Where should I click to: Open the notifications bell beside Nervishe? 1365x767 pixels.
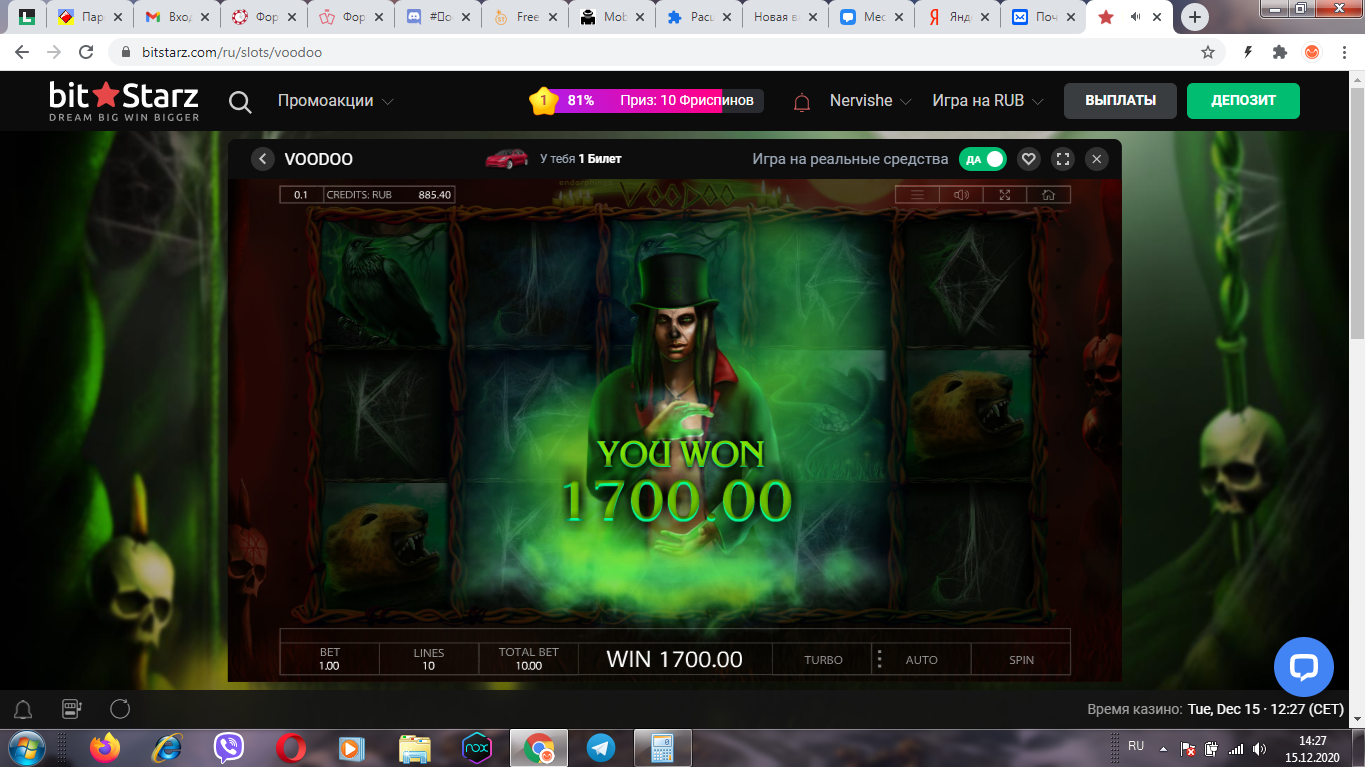(802, 102)
